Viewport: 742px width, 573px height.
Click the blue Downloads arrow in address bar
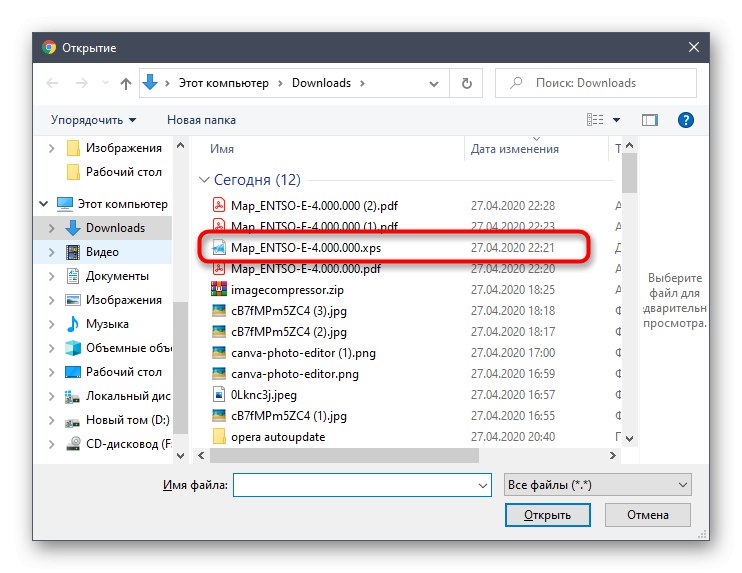[x=150, y=83]
